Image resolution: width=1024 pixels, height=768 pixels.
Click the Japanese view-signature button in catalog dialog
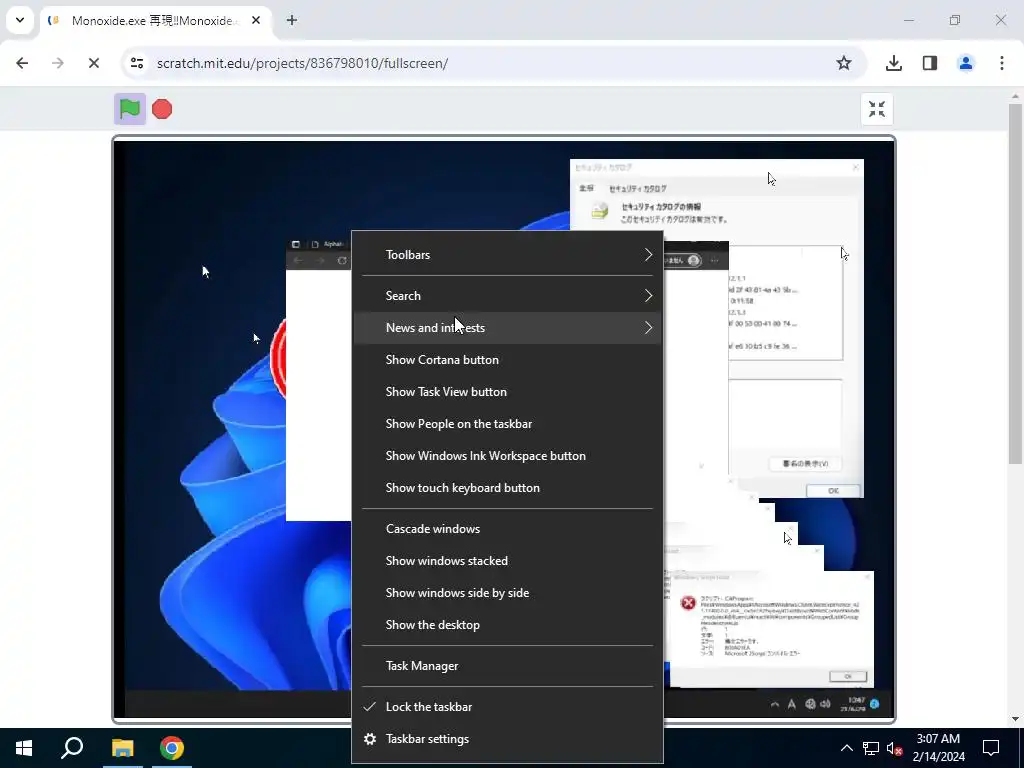pos(805,464)
